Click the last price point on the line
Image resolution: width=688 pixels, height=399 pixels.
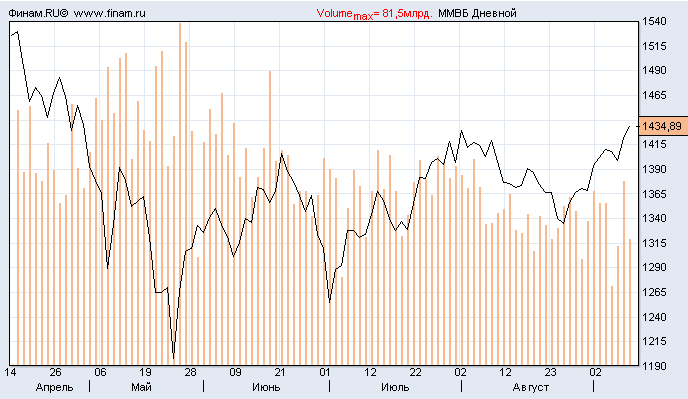click(630, 126)
